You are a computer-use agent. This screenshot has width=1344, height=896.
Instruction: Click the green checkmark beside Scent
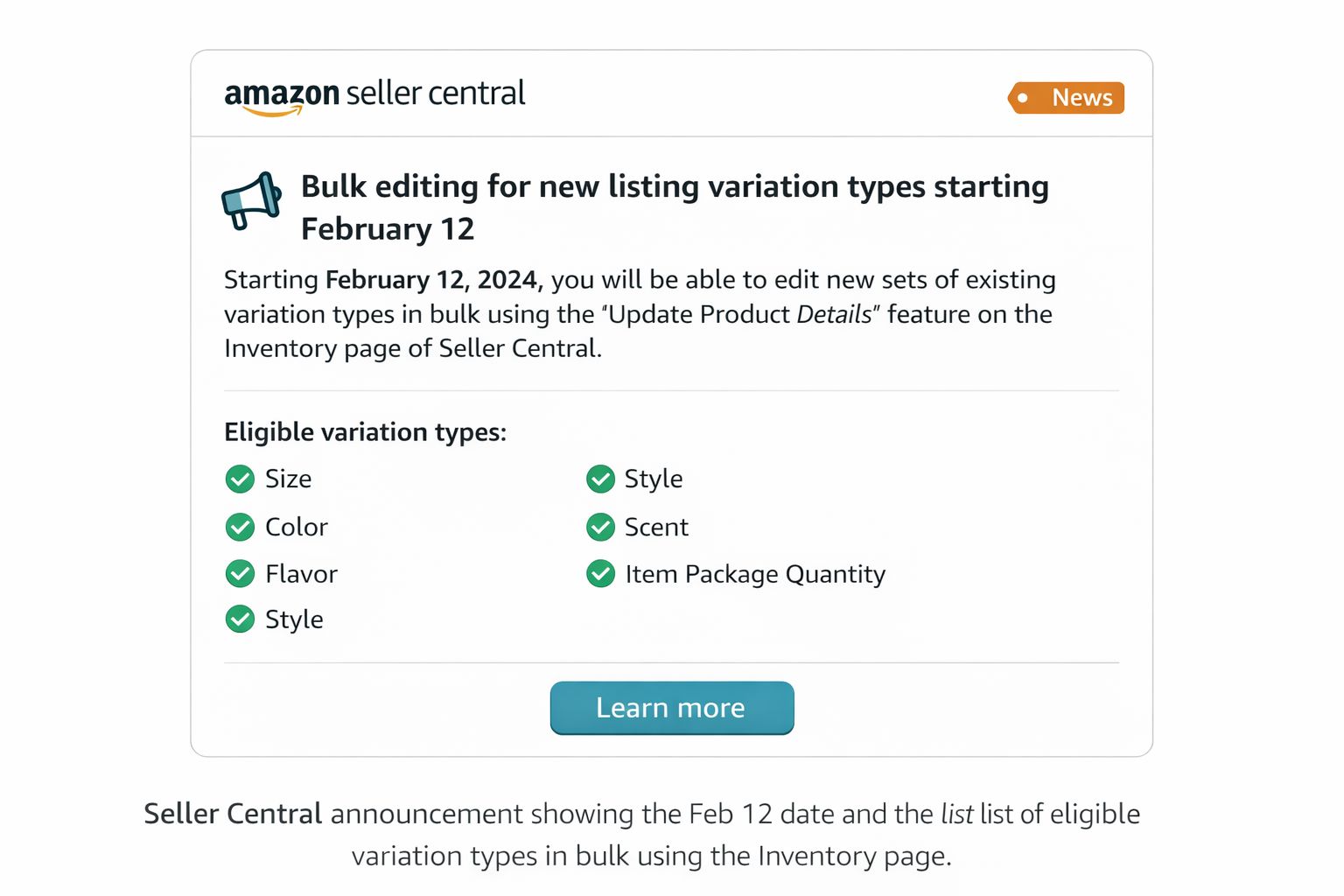(600, 527)
